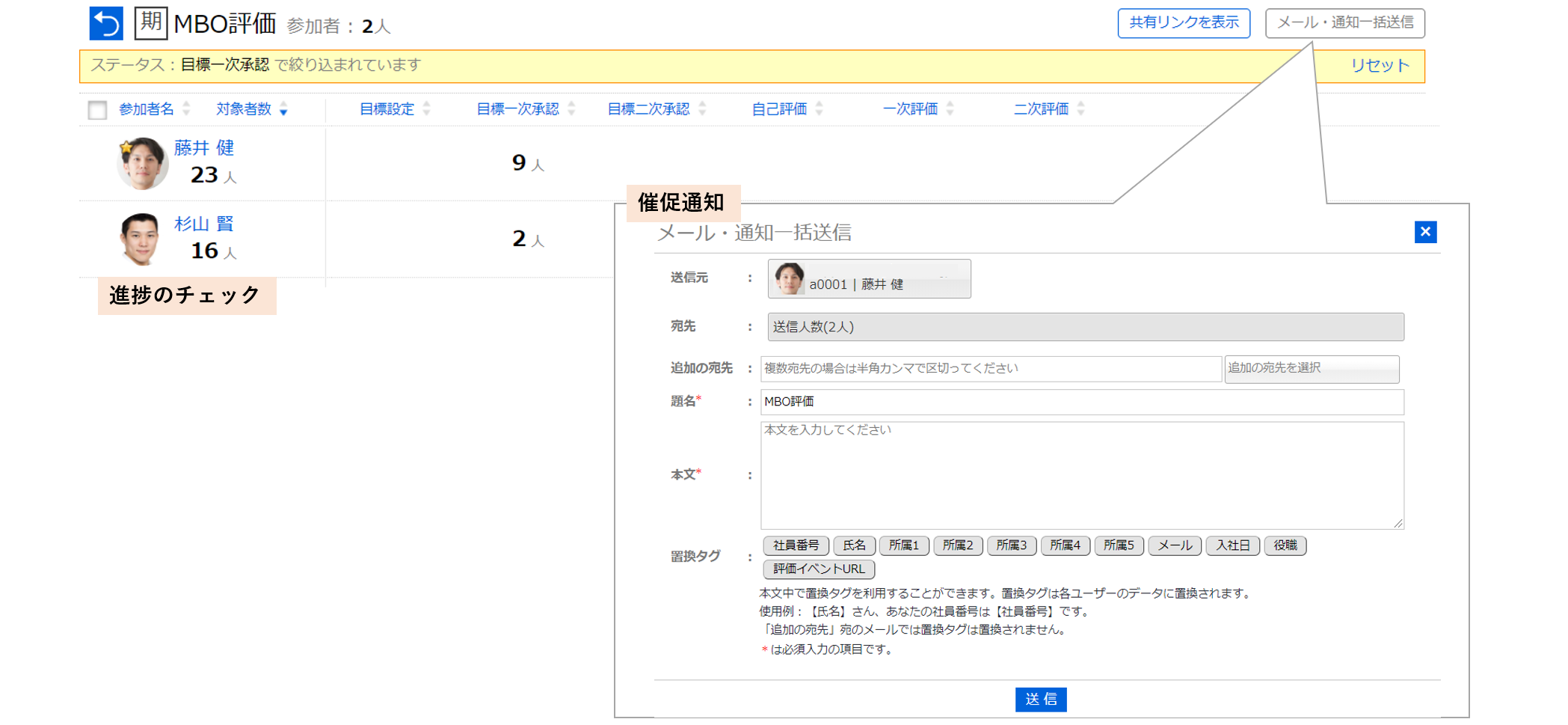1568x725 pixels.
Task: Insert the 社員番号 replacement tag
Action: (796, 545)
